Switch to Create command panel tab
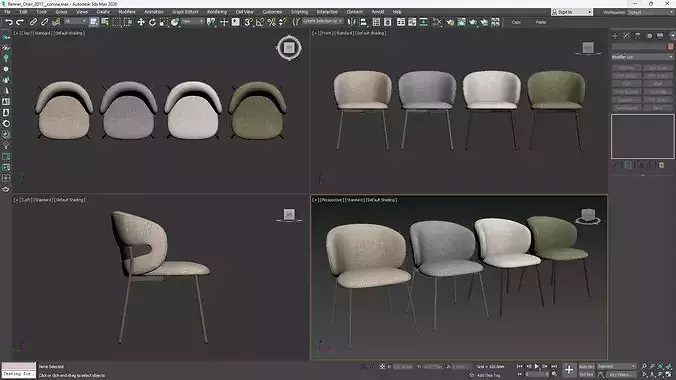The width and height of the screenshot is (676, 380). click(x=615, y=36)
